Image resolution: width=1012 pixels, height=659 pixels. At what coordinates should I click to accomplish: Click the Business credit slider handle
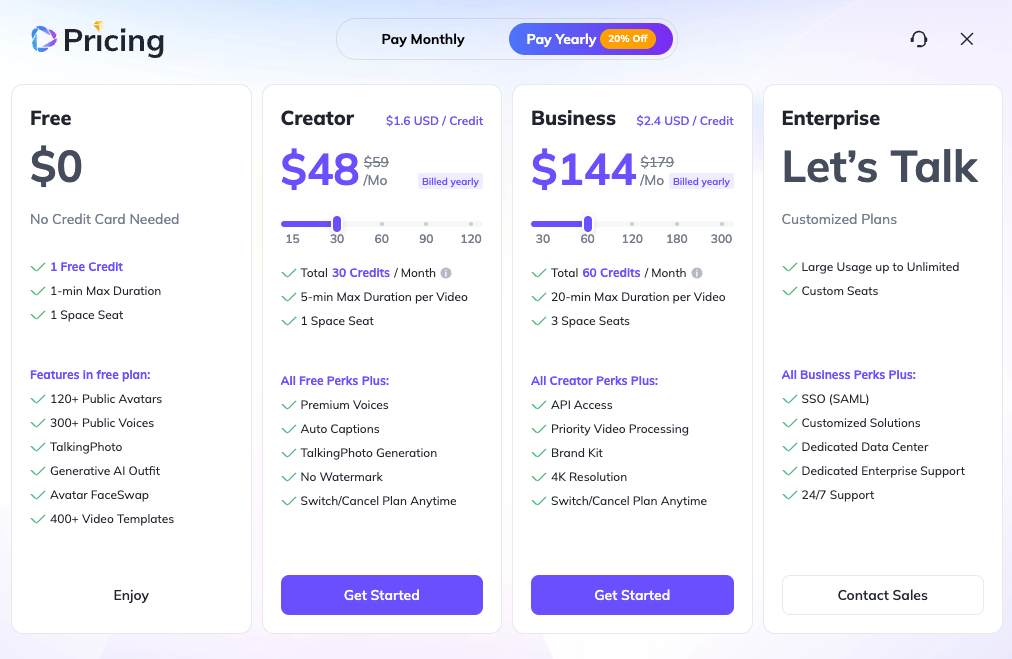[x=588, y=224]
